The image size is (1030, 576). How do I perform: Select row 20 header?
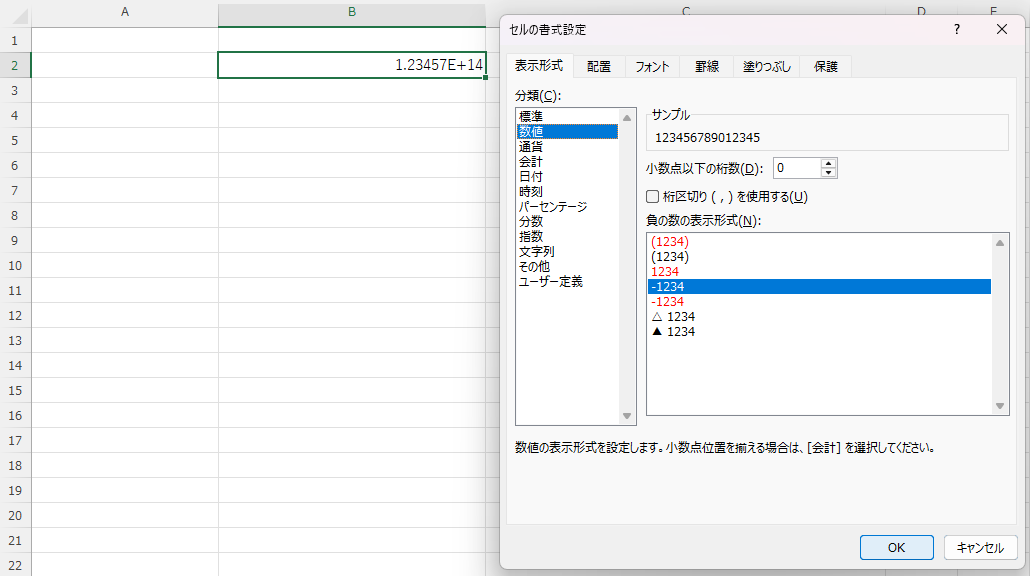[x=15, y=515]
